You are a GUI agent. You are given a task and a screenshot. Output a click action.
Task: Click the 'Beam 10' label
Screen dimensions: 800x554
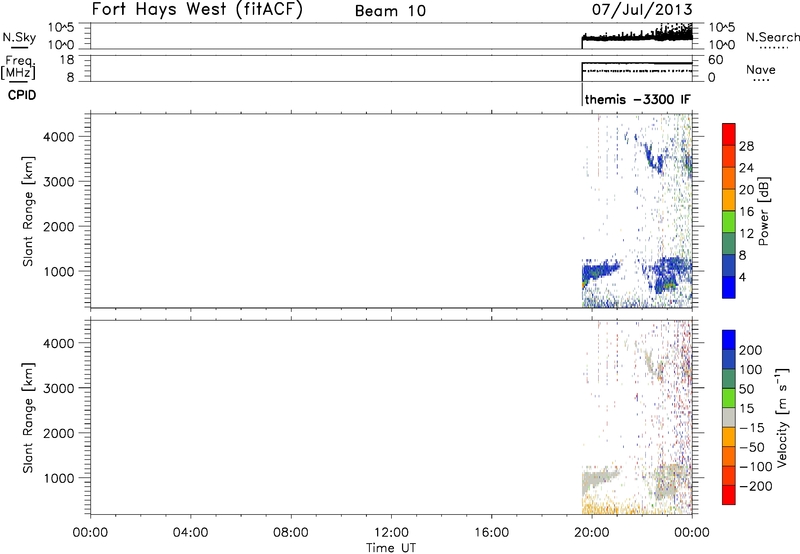[x=390, y=11]
